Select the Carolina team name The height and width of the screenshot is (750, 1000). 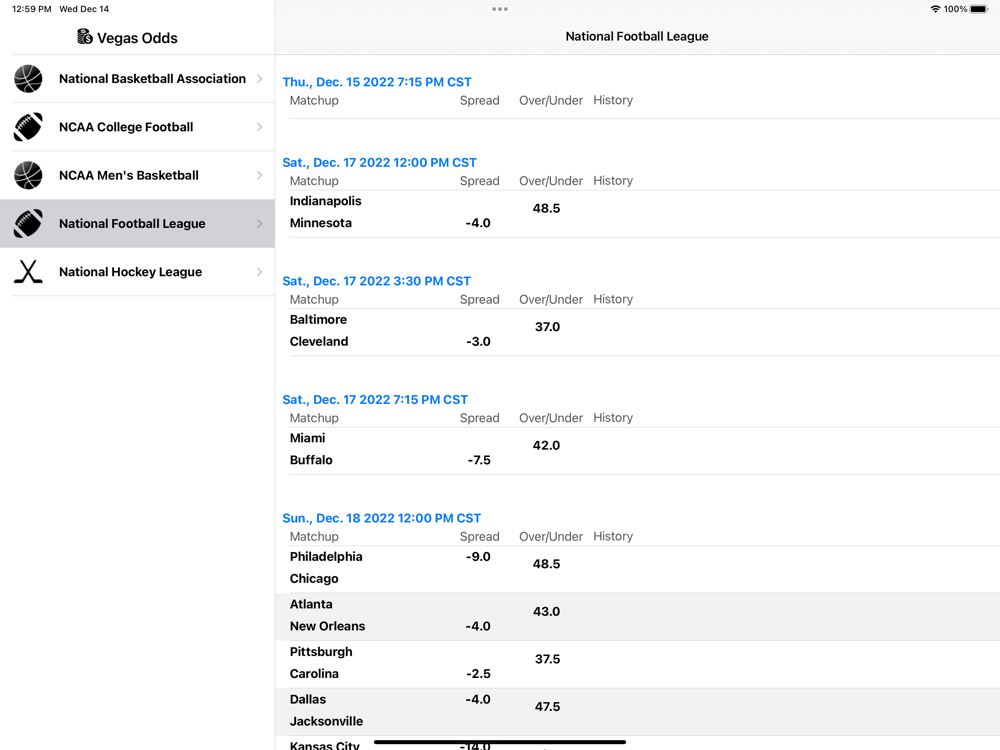314,673
